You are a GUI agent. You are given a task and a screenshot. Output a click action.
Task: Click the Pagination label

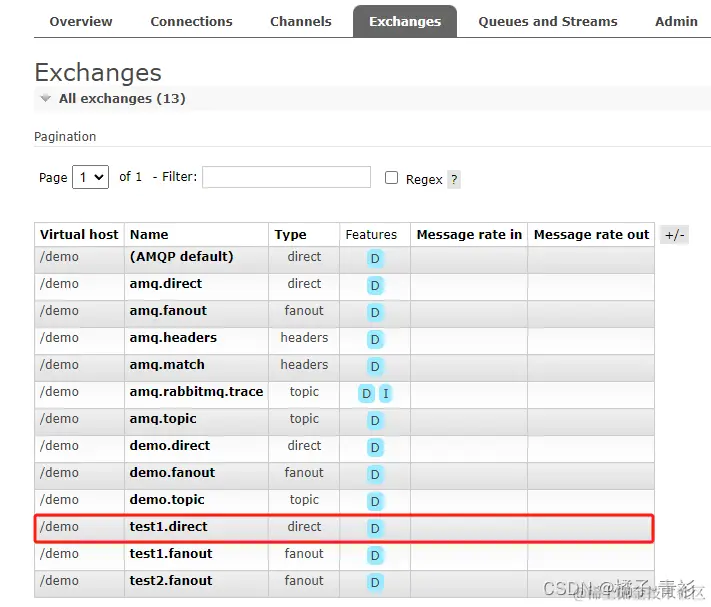click(65, 136)
